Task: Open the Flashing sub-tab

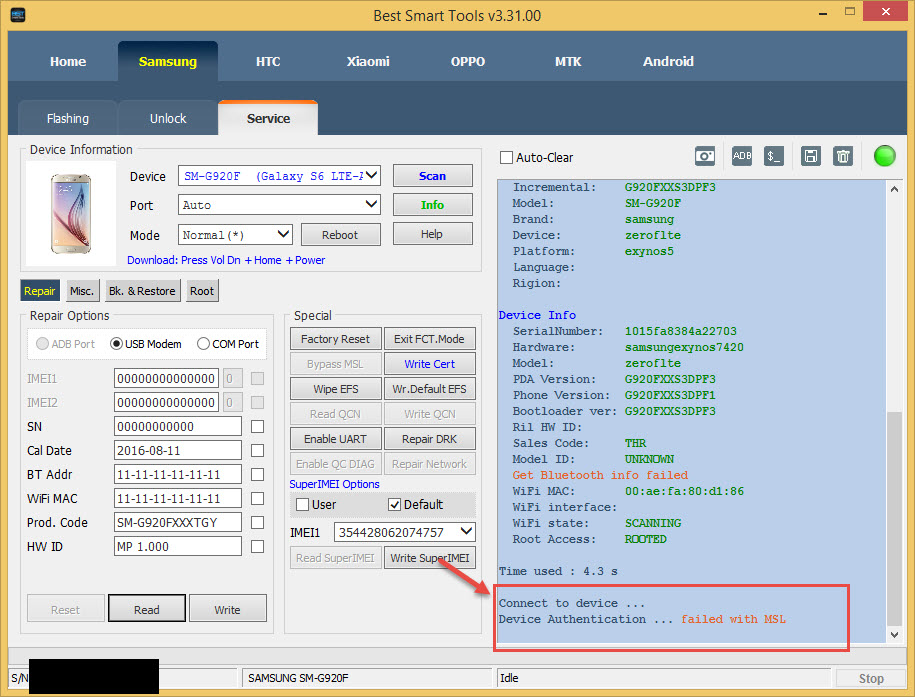Action: pos(68,119)
